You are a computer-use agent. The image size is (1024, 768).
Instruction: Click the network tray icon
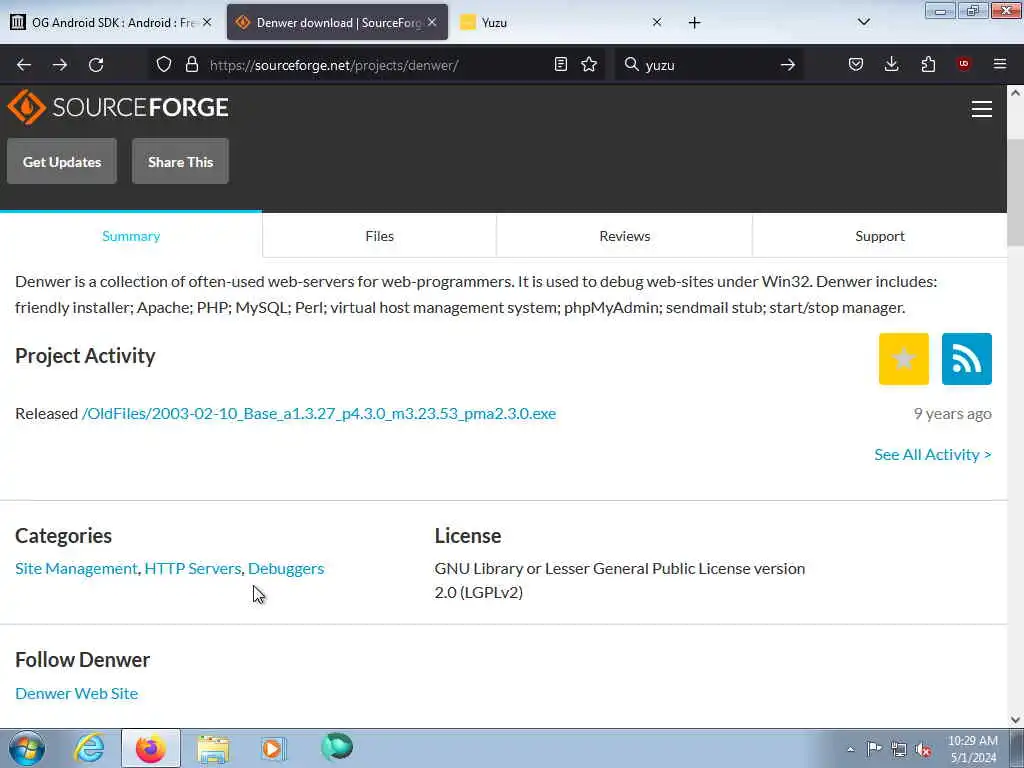click(899, 749)
